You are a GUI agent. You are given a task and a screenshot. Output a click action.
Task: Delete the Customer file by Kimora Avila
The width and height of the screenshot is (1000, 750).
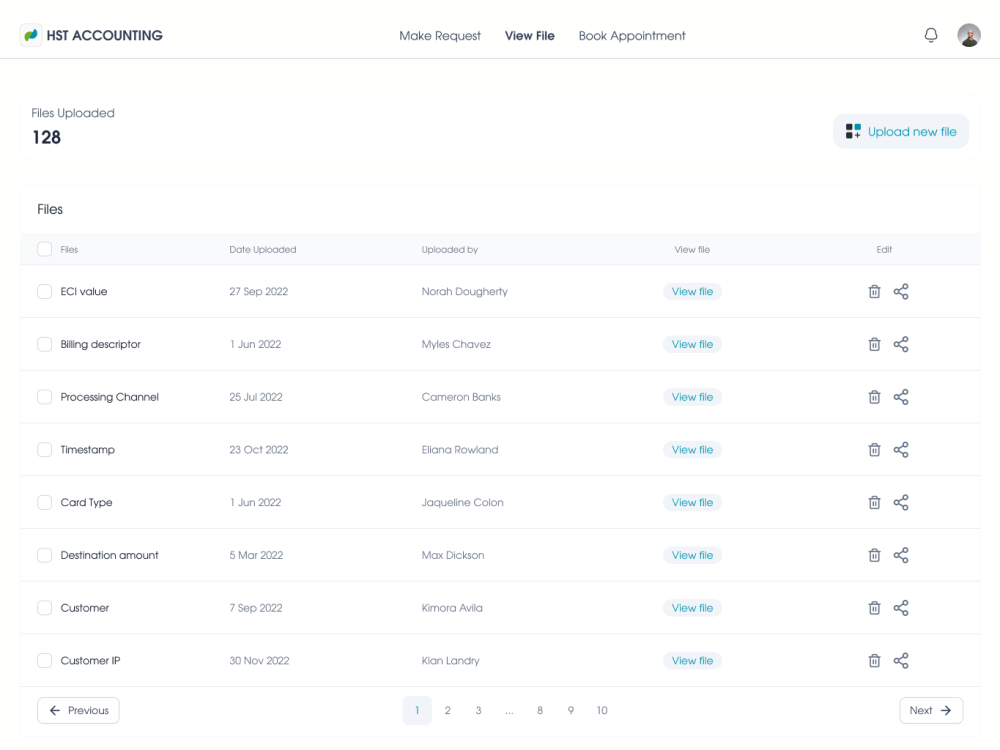(x=874, y=608)
